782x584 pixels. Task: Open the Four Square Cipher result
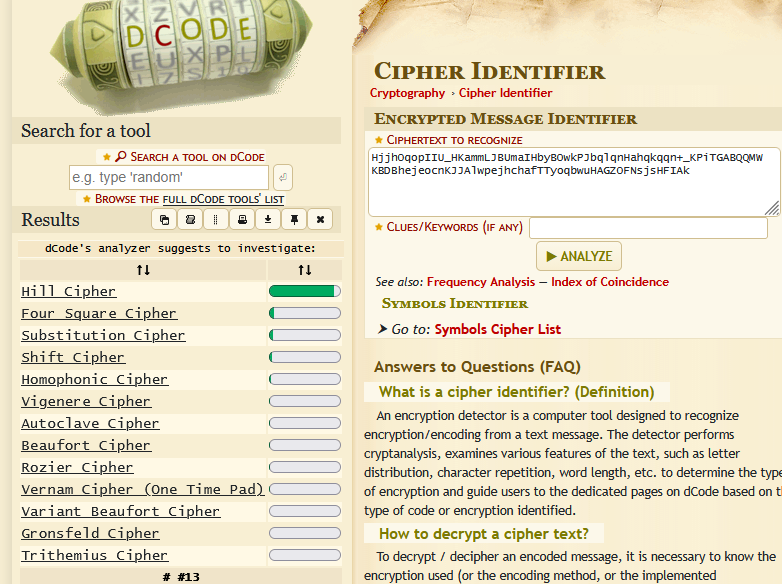(99, 313)
